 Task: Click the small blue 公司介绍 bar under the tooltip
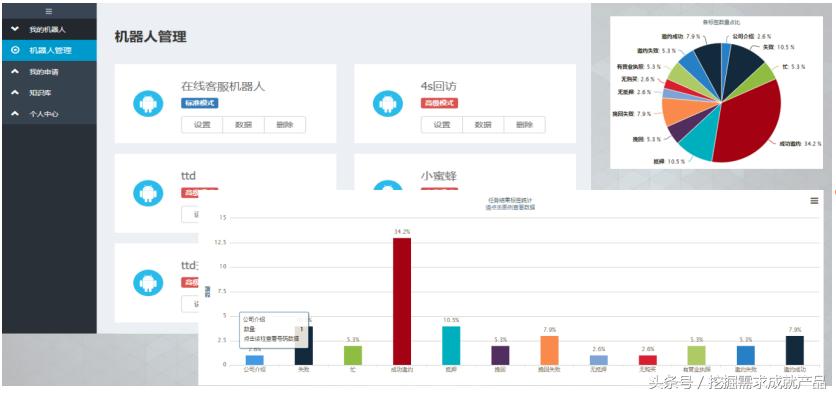[x=255, y=360]
